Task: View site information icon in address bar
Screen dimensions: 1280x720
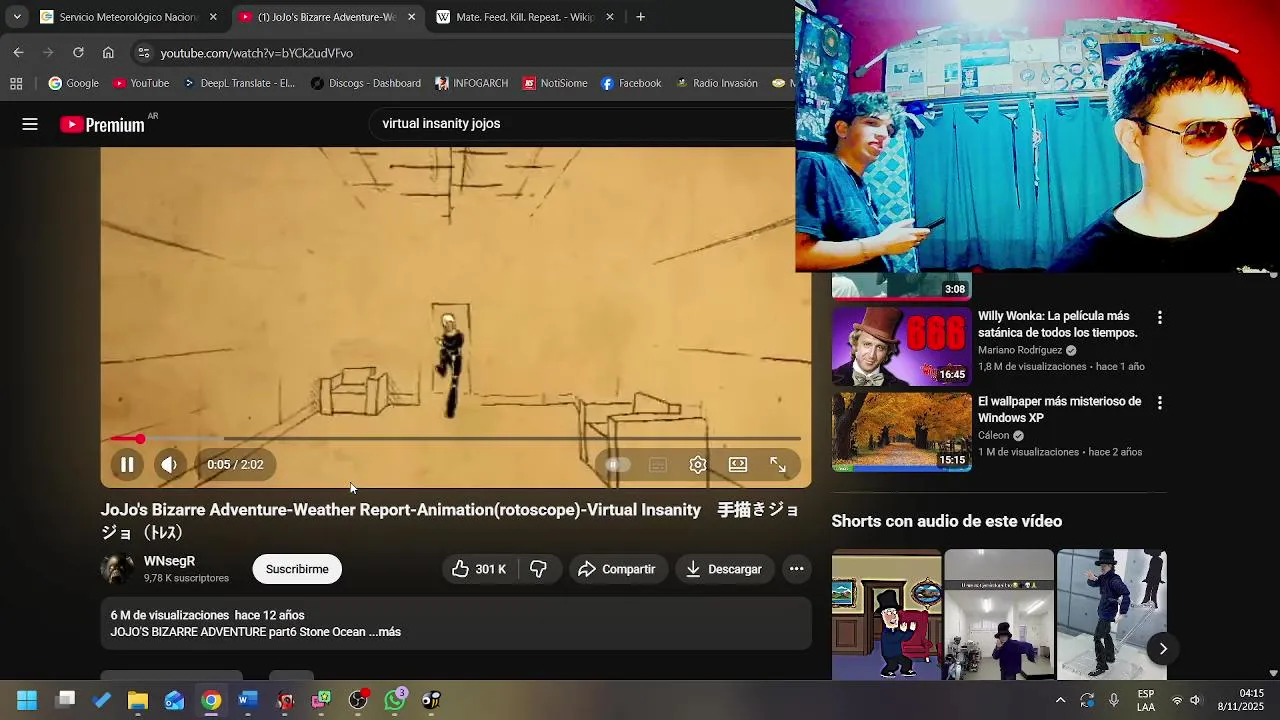Action: point(144,53)
